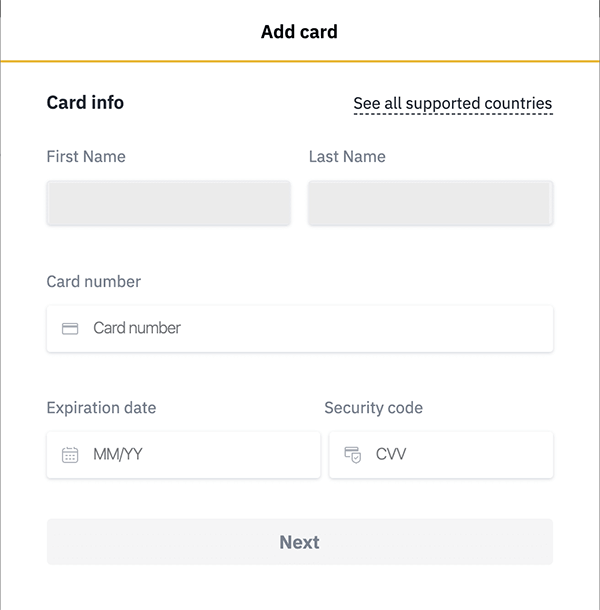Click the Card number placeholder text

click(x=137, y=328)
